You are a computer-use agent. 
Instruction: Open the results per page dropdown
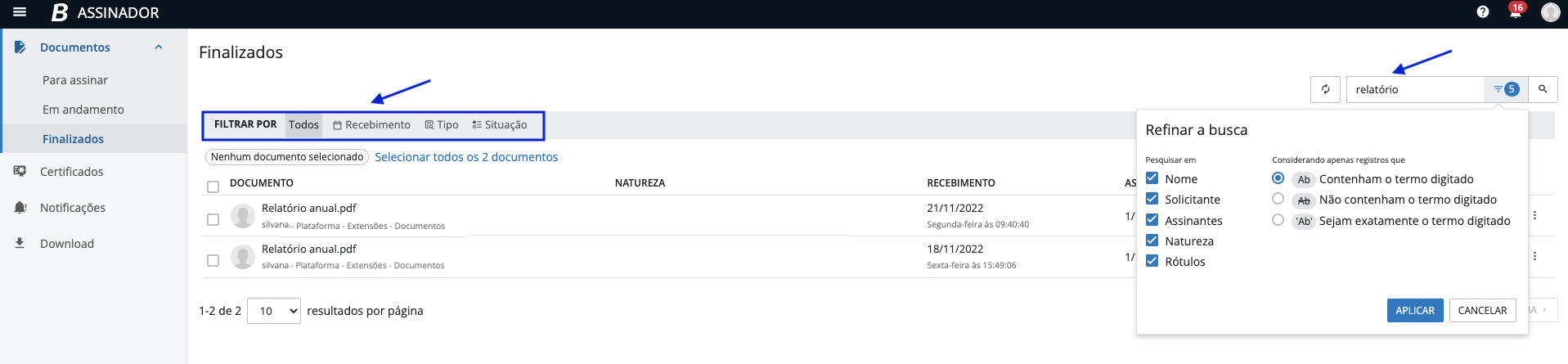click(274, 311)
